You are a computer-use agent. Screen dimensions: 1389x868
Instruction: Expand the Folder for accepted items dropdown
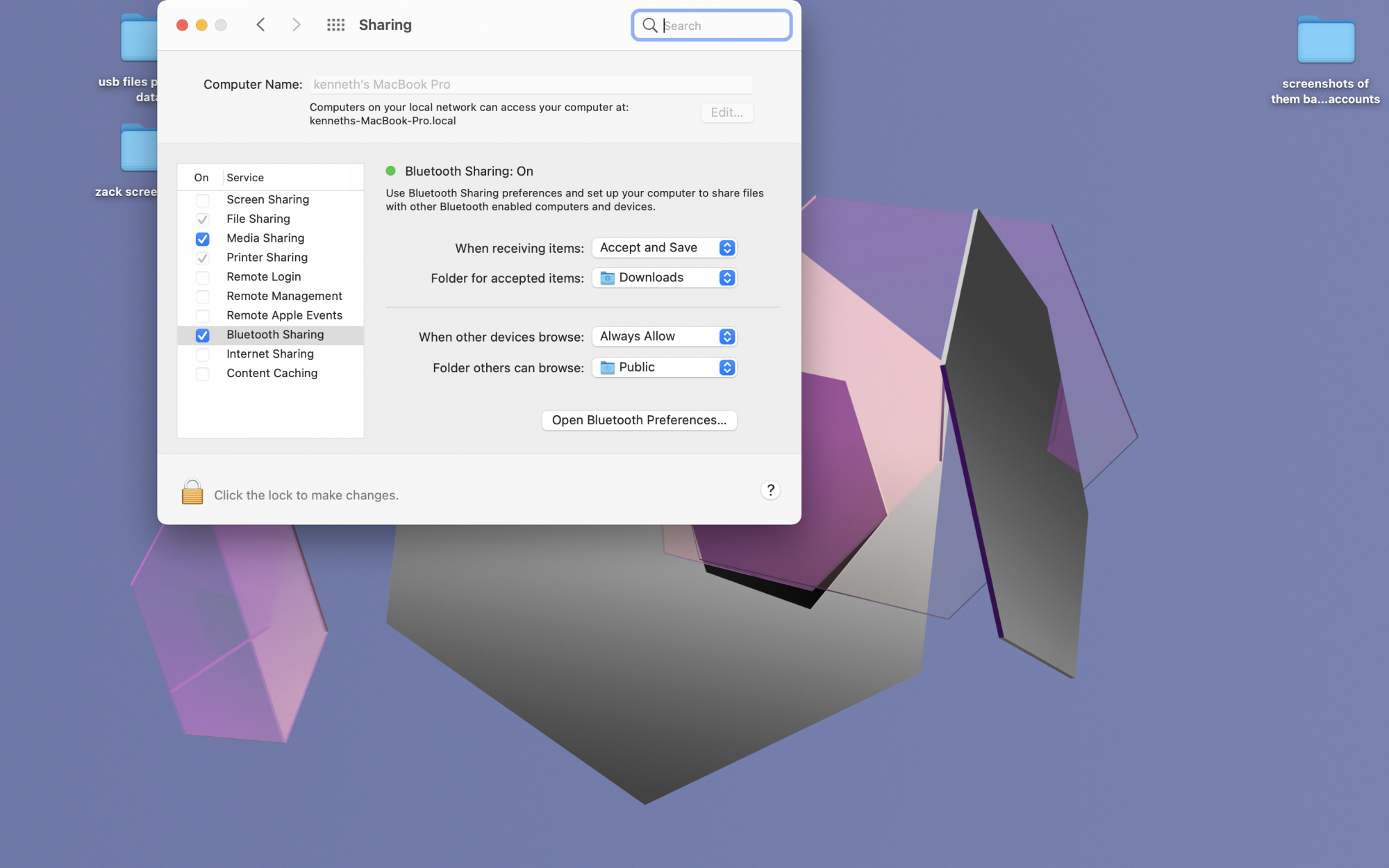[x=664, y=278]
